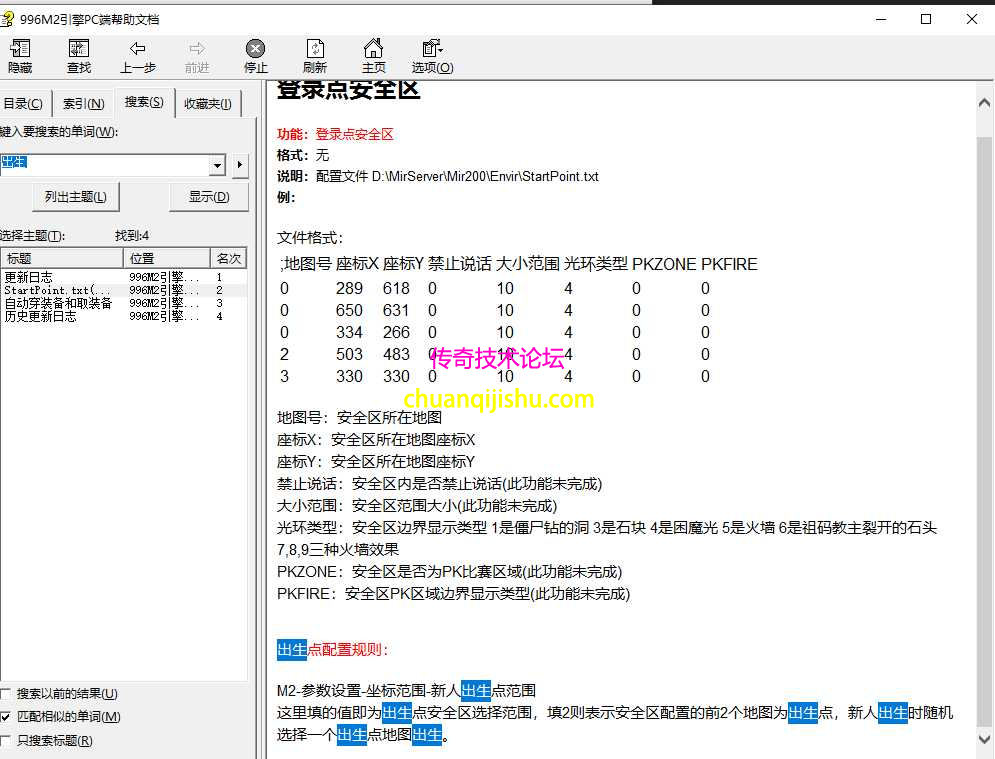Click the content pane vertical scrollbar

985,420
